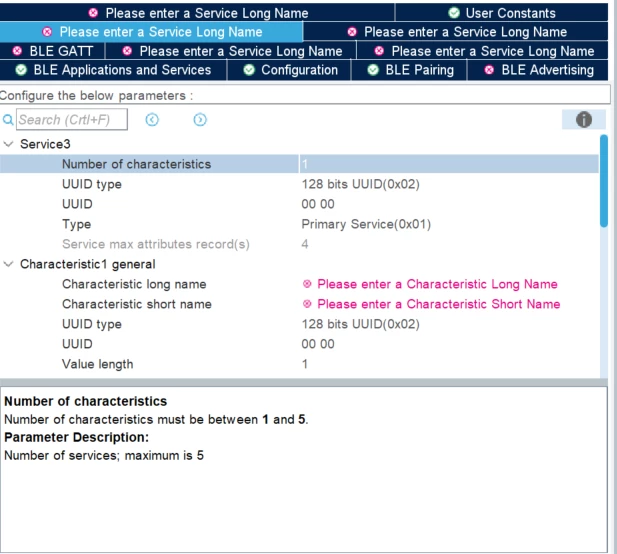617x554 pixels.
Task: Focus the Search (Ctrl+F) field
Action: point(72,120)
